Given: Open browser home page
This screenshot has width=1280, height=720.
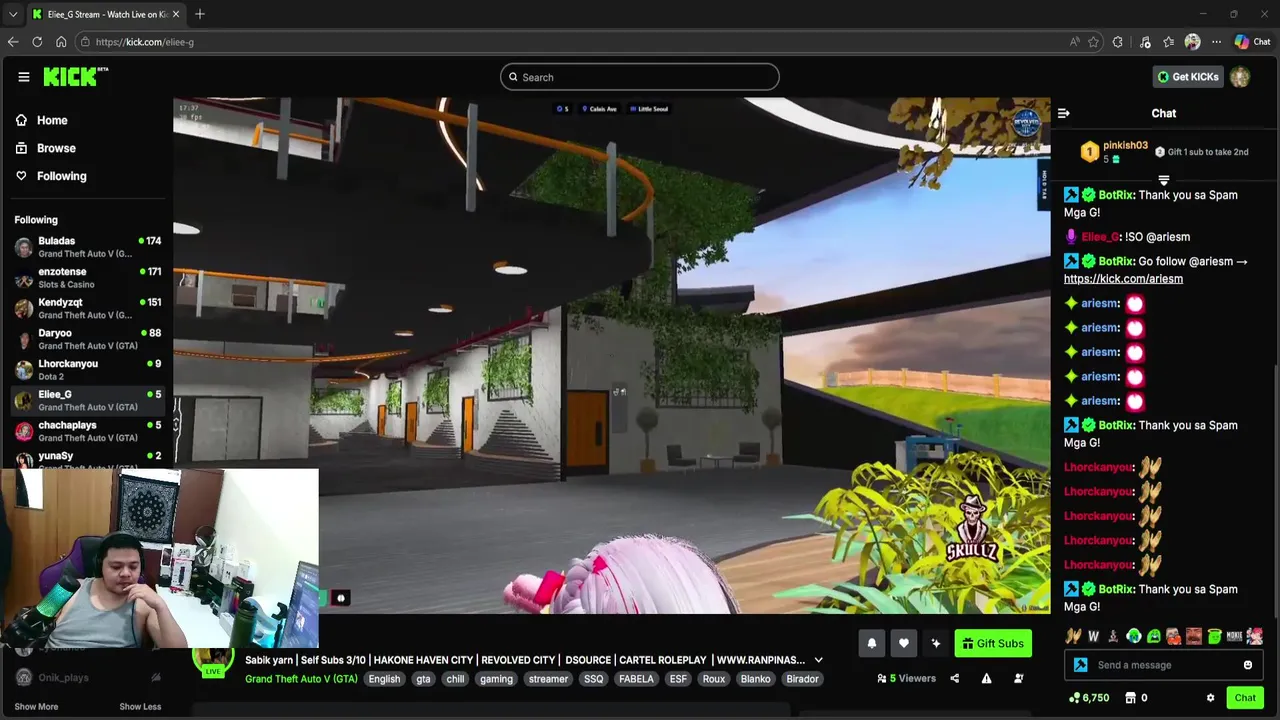Looking at the screenshot, I should 61,42.
